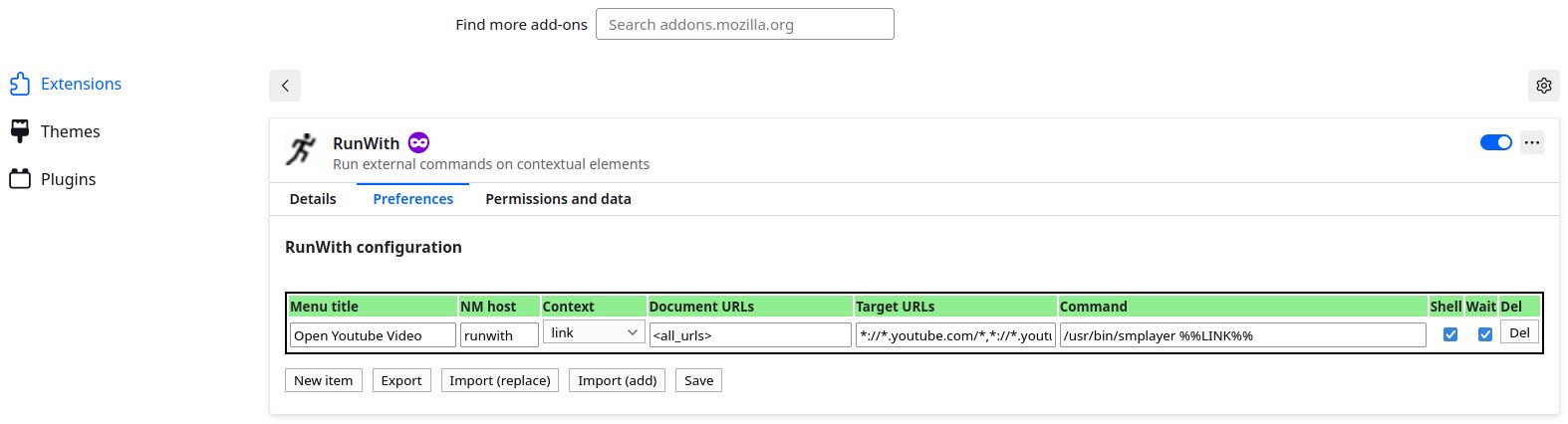This screenshot has width=1568, height=424.
Task: Expand the Context link dropdown
Action: coord(594,332)
